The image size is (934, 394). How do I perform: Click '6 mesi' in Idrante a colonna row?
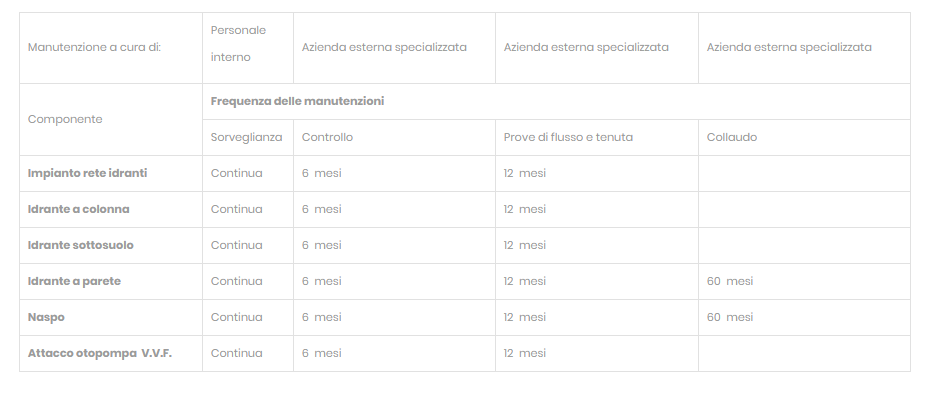(x=322, y=209)
